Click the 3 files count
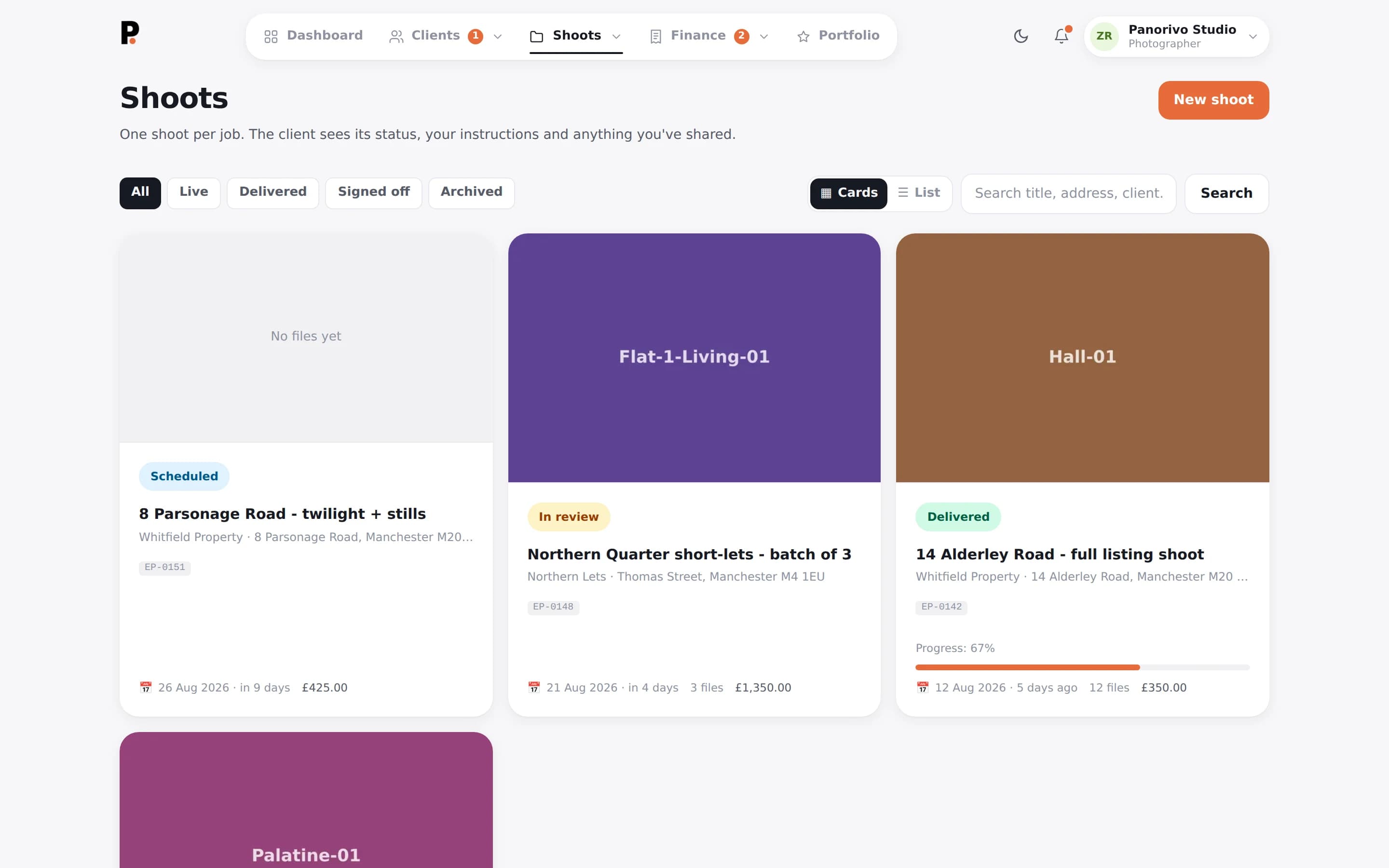 (x=707, y=688)
